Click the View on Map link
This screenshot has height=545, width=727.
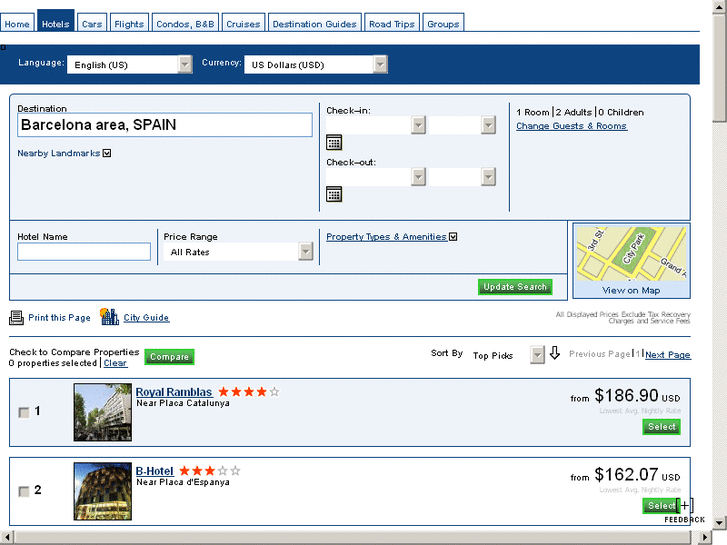coord(631,290)
